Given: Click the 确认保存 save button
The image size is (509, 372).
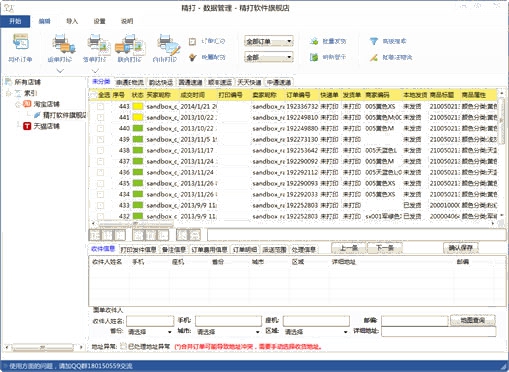Looking at the screenshot, I should (461, 248).
